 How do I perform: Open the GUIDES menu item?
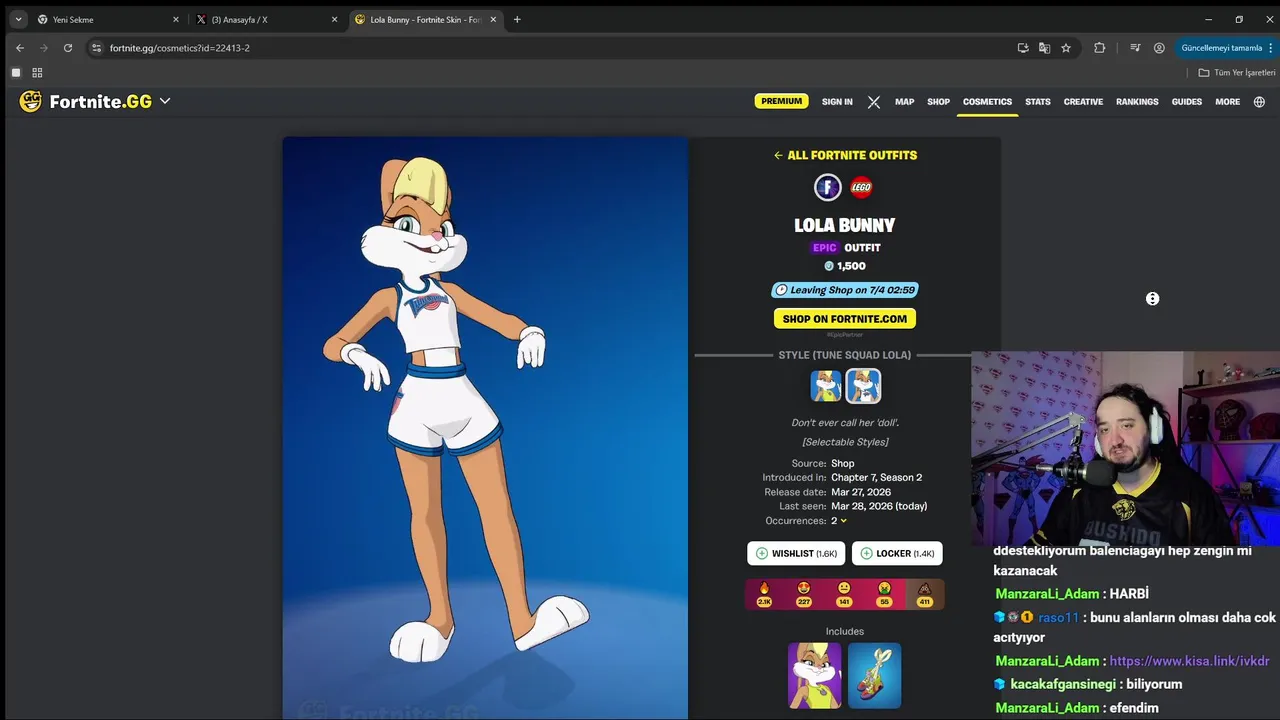click(x=1187, y=102)
